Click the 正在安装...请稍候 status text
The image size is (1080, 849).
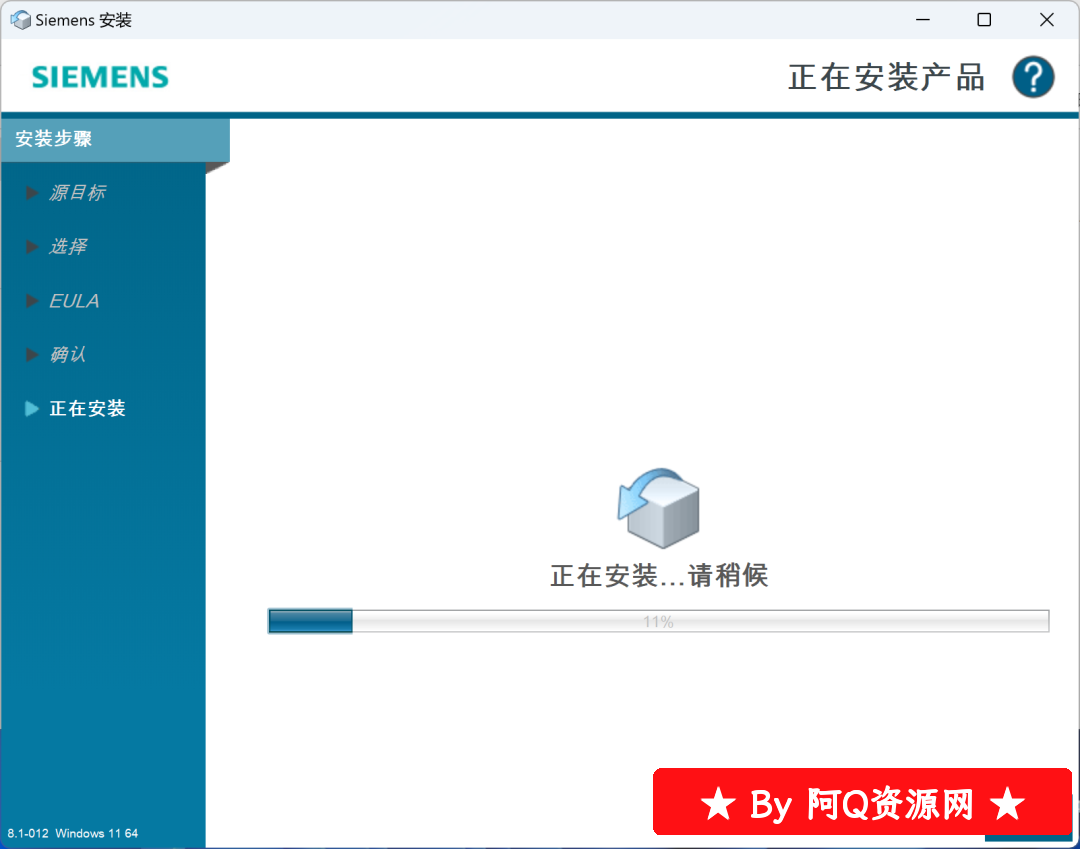659,576
